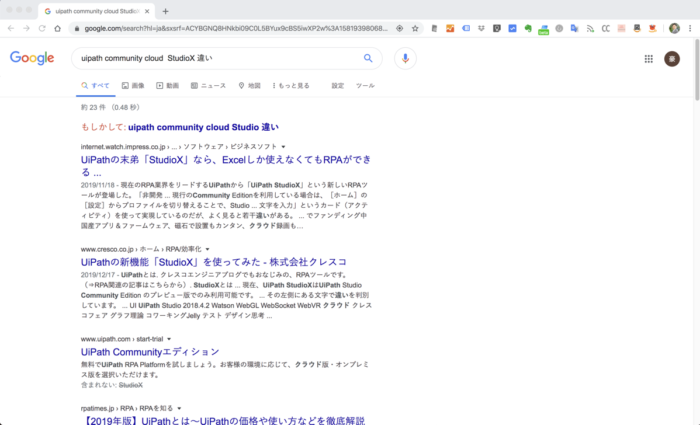This screenshot has width=700, height=425.
Task: Click the strikethrough StudioX missing-term text
Action: pyautogui.click(x=131, y=385)
